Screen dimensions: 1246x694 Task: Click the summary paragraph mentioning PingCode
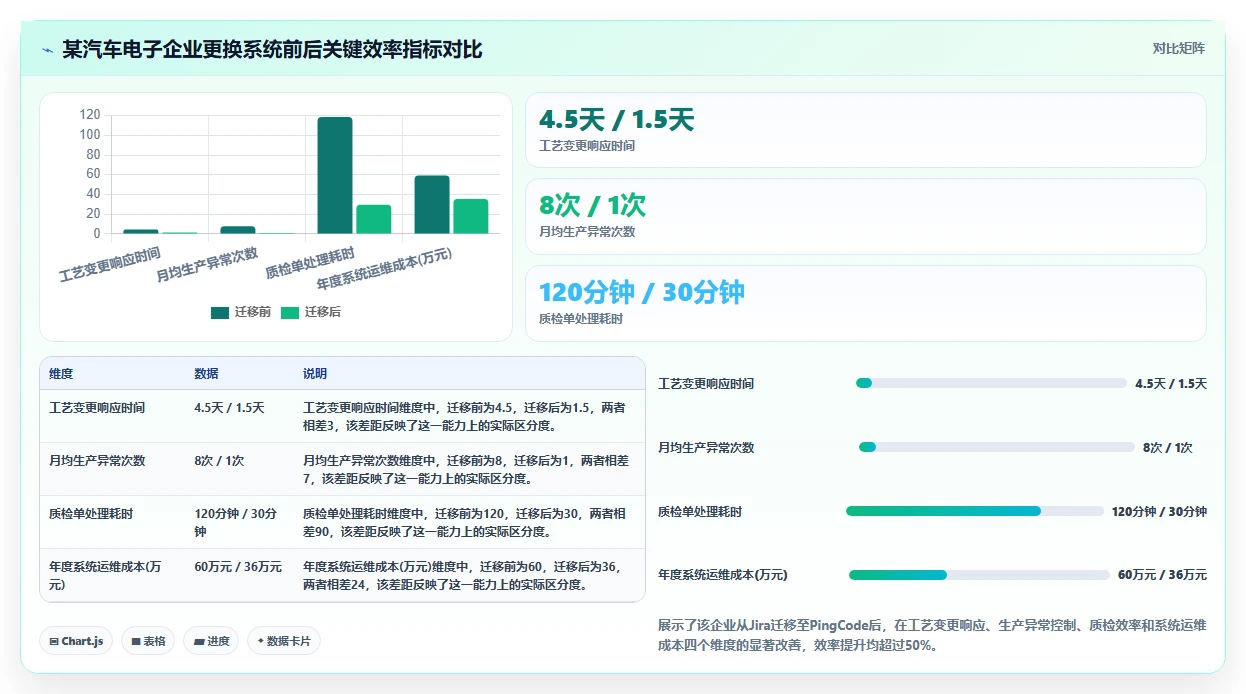click(932, 635)
